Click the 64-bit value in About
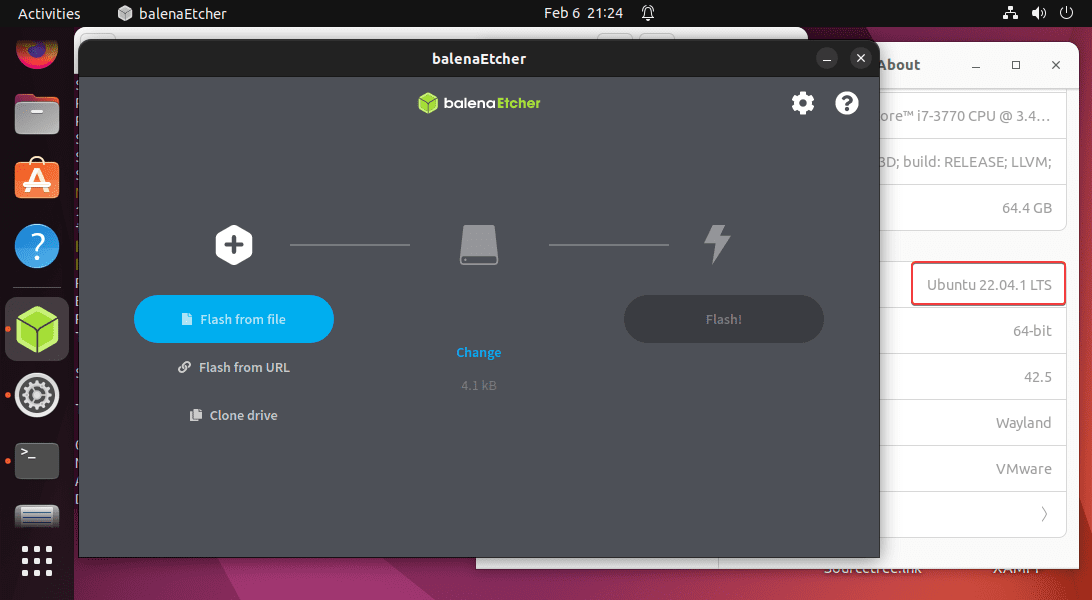1092x600 pixels. click(1032, 331)
